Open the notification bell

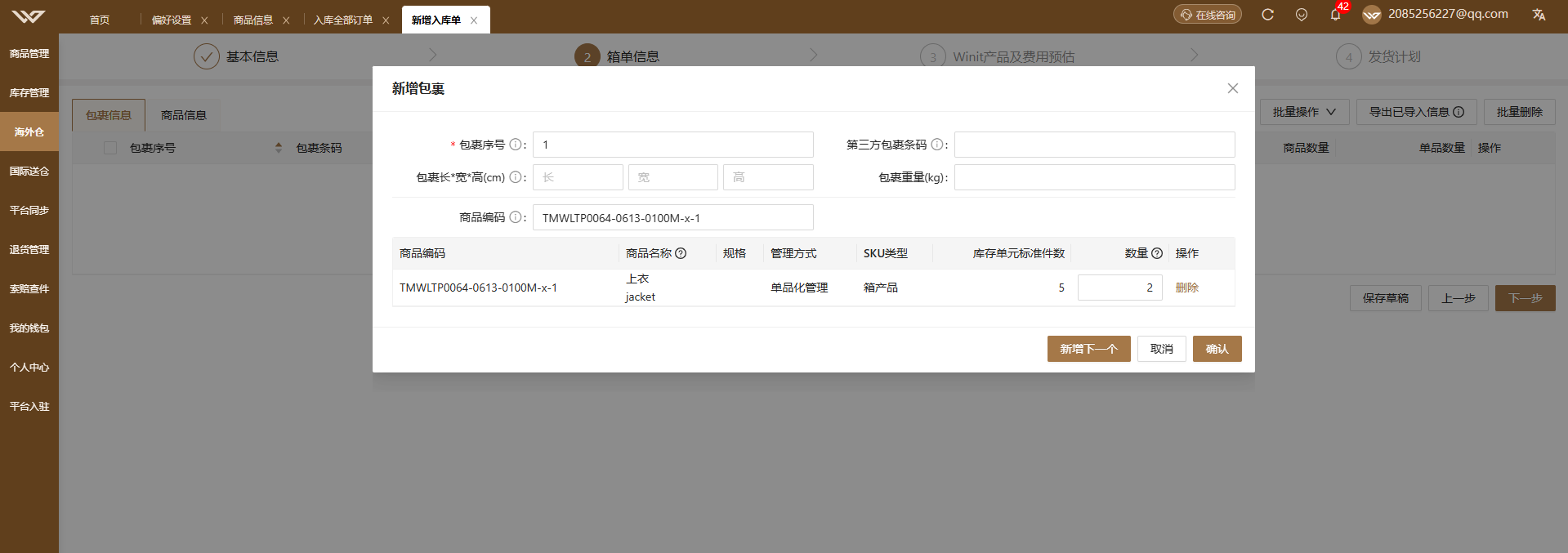coord(1335,15)
